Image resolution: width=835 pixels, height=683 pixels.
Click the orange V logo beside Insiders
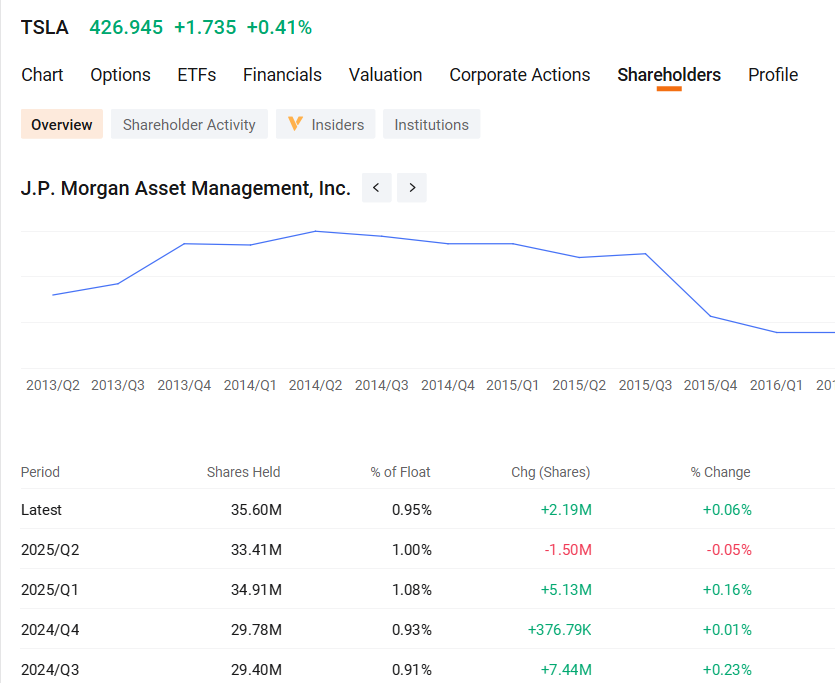[295, 124]
